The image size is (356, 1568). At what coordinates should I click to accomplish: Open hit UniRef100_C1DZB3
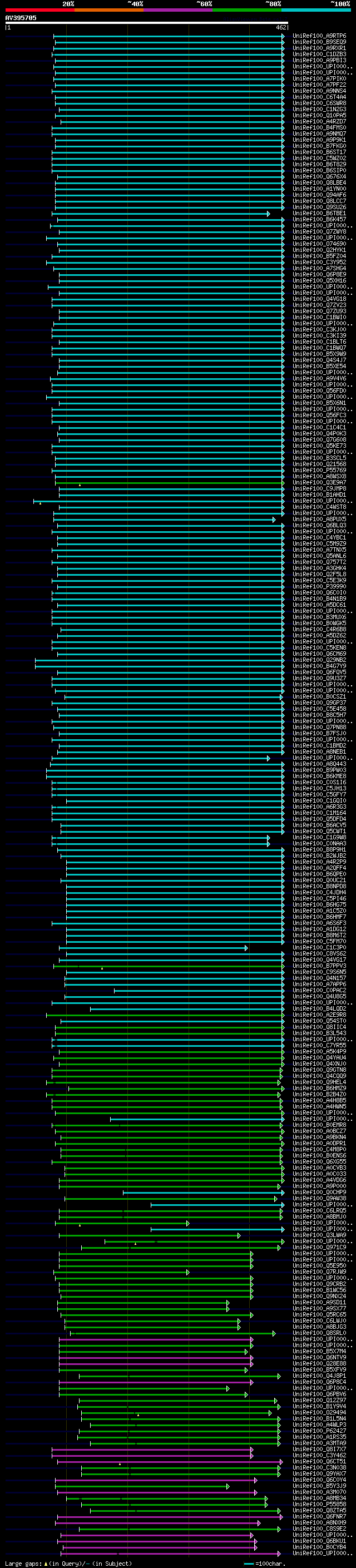pos(319,54)
